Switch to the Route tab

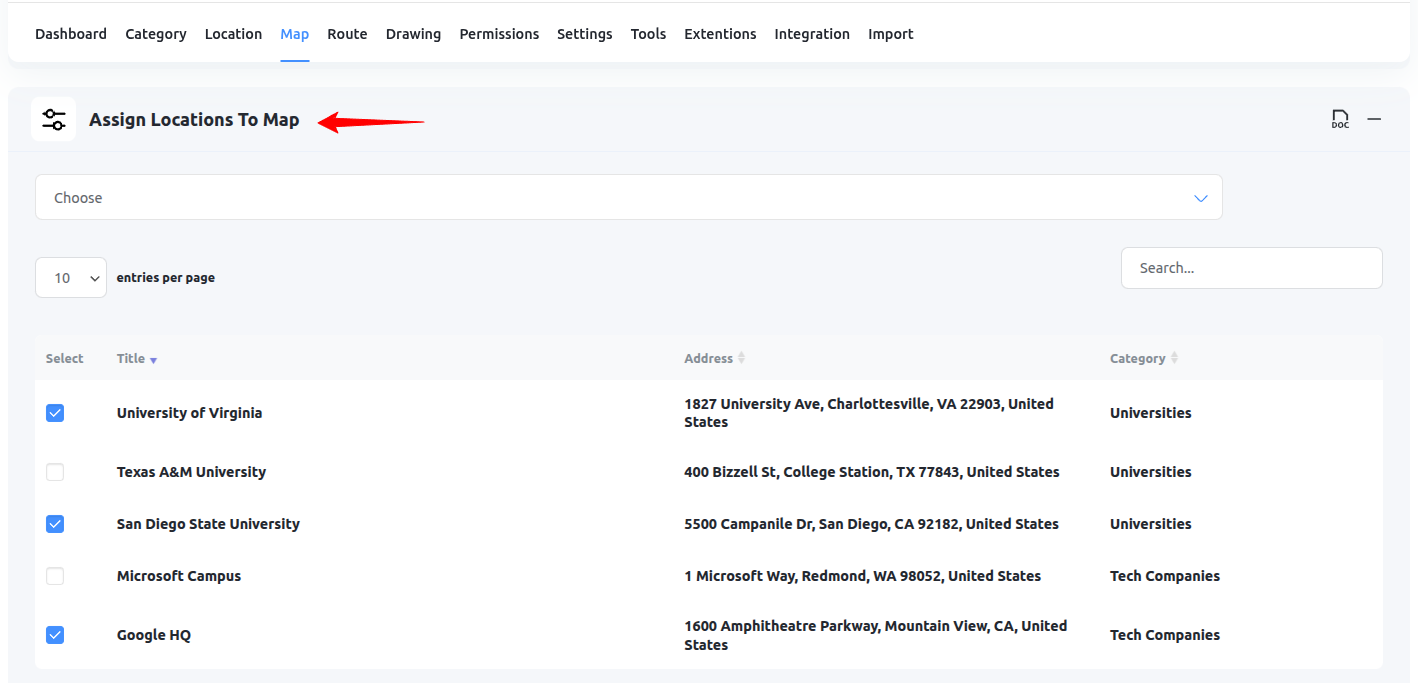point(347,34)
